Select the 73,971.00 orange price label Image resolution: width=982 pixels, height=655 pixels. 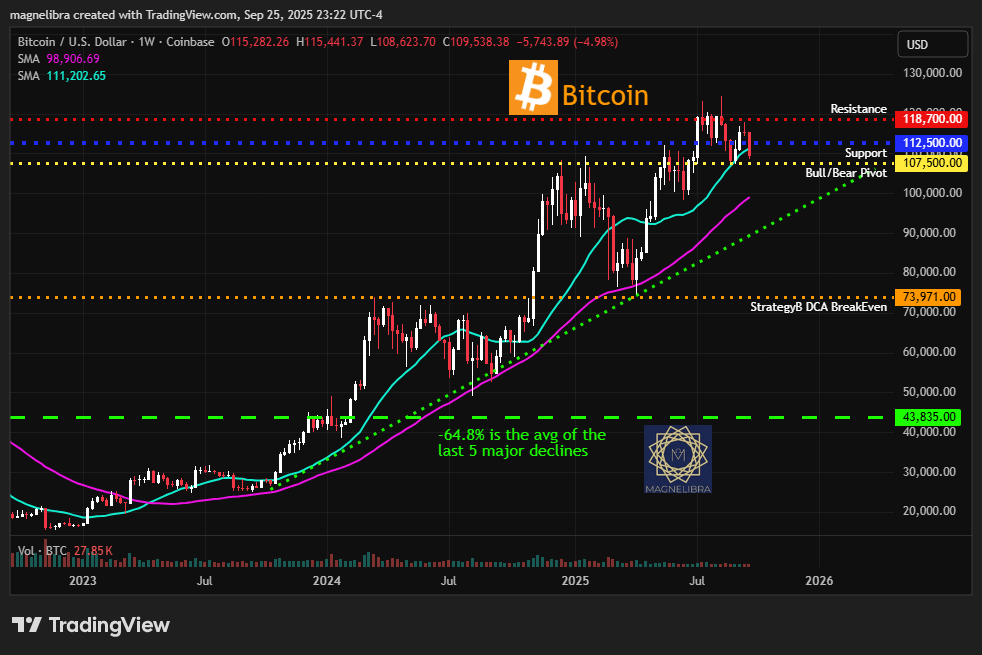[x=928, y=297]
